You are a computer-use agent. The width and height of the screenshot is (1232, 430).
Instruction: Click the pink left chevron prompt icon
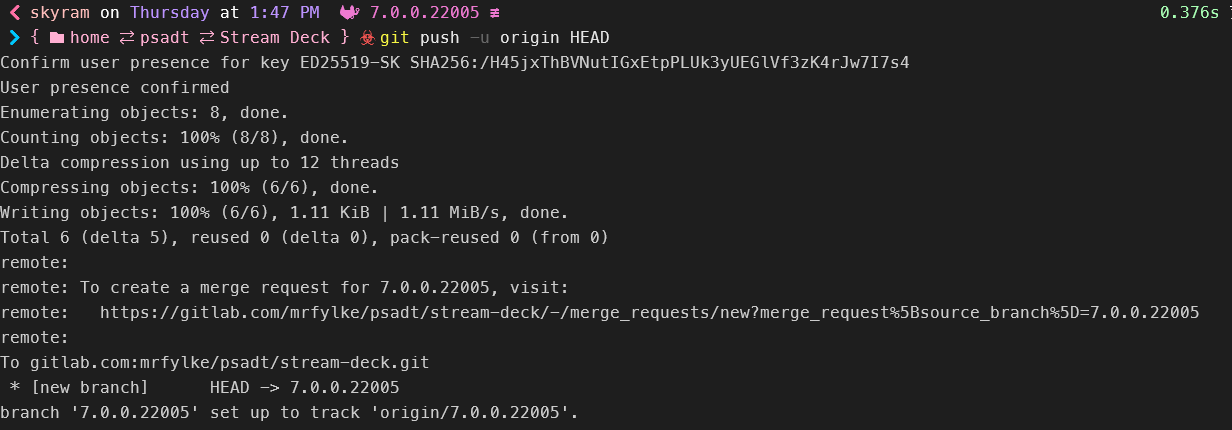pyautogui.click(x=15, y=13)
